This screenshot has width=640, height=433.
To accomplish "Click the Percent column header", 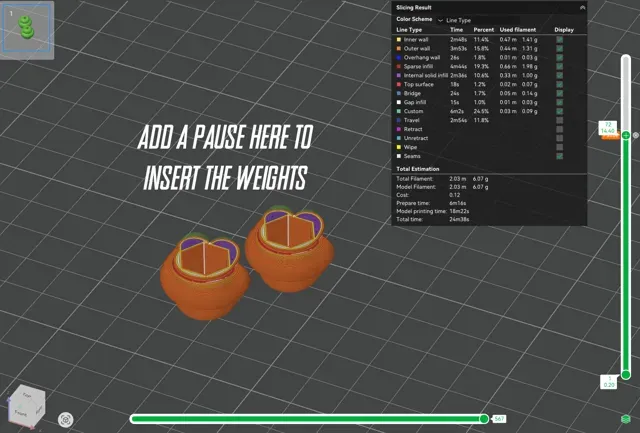I will click(x=484, y=30).
